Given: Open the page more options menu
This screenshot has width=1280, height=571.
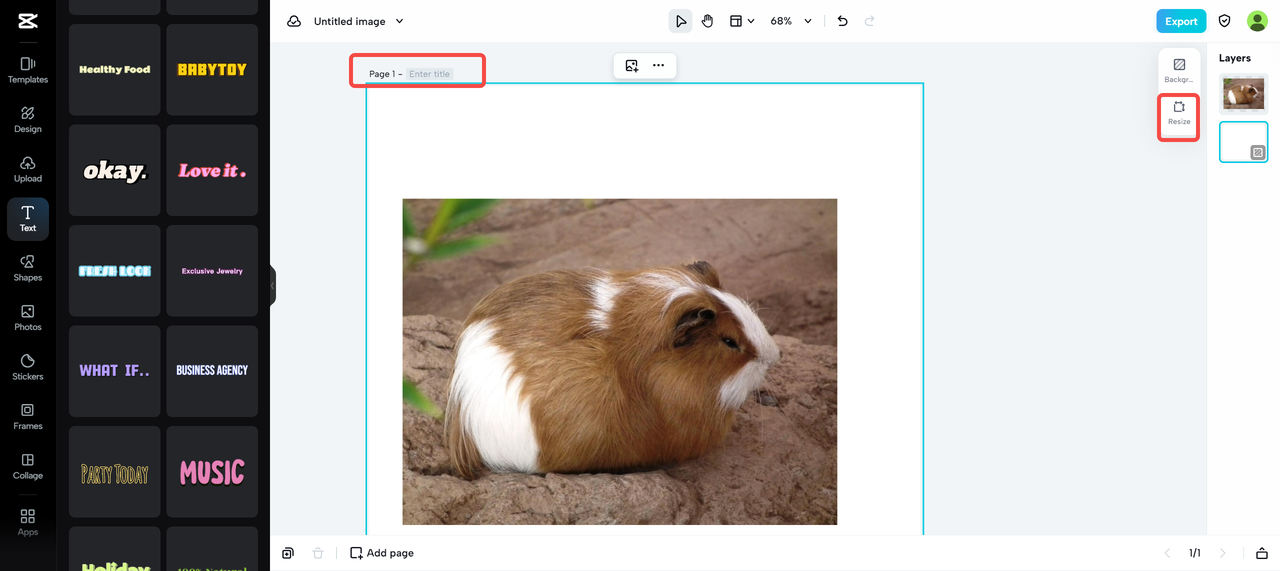Looking at the screenshot, I should tap(658, 65).
